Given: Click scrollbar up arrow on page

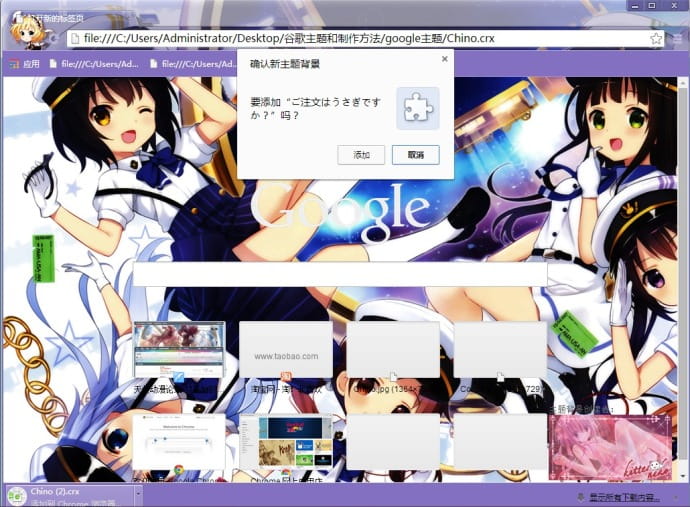Looking at the screenshot, I should point(683,81).
